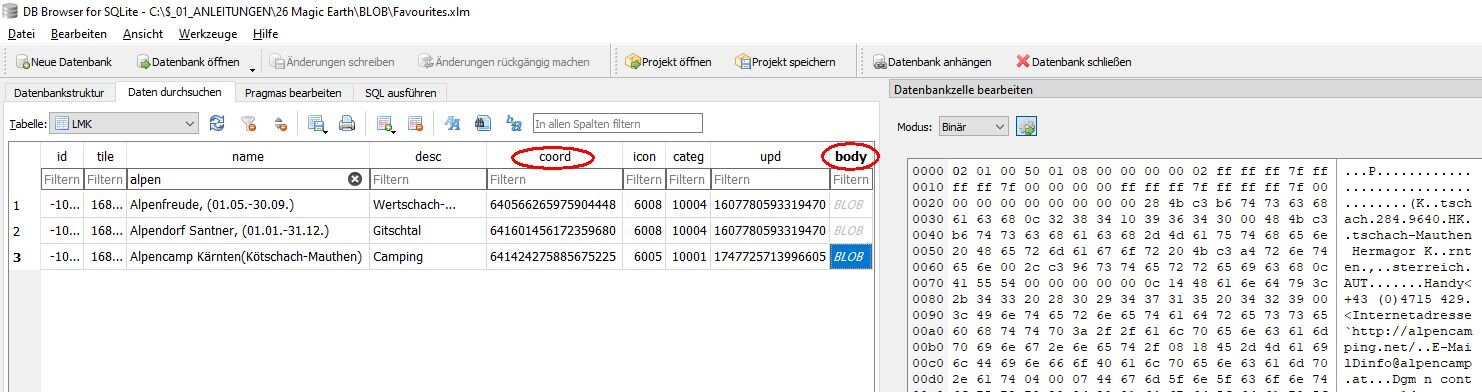Click the body column filter field
The width and height of the screenshot is (1482, 392).
851,180
